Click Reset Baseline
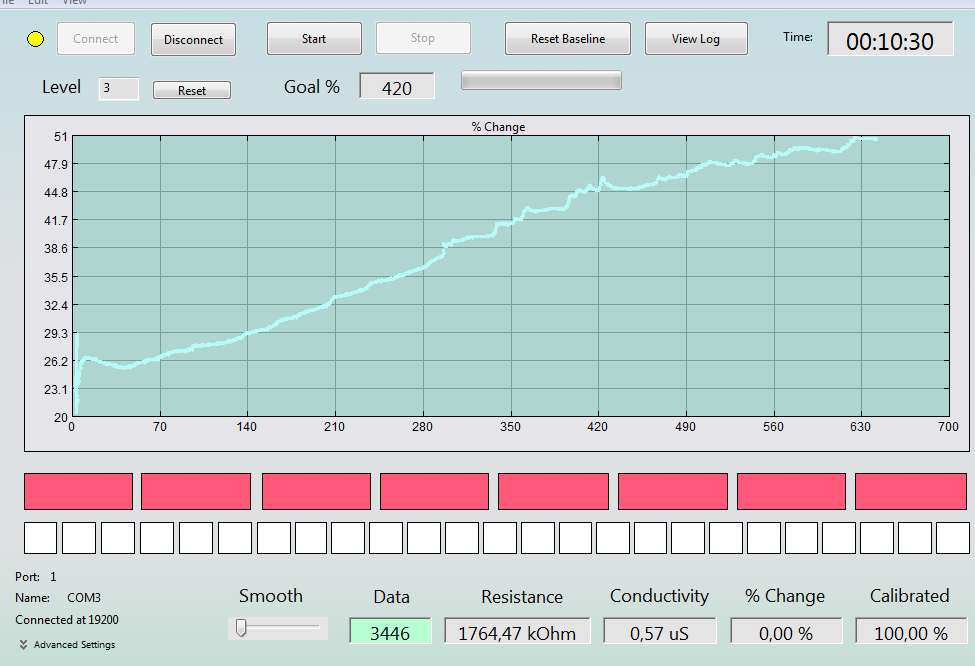The image size is (975, 666). pyautogui.click(x=568, y=39)
